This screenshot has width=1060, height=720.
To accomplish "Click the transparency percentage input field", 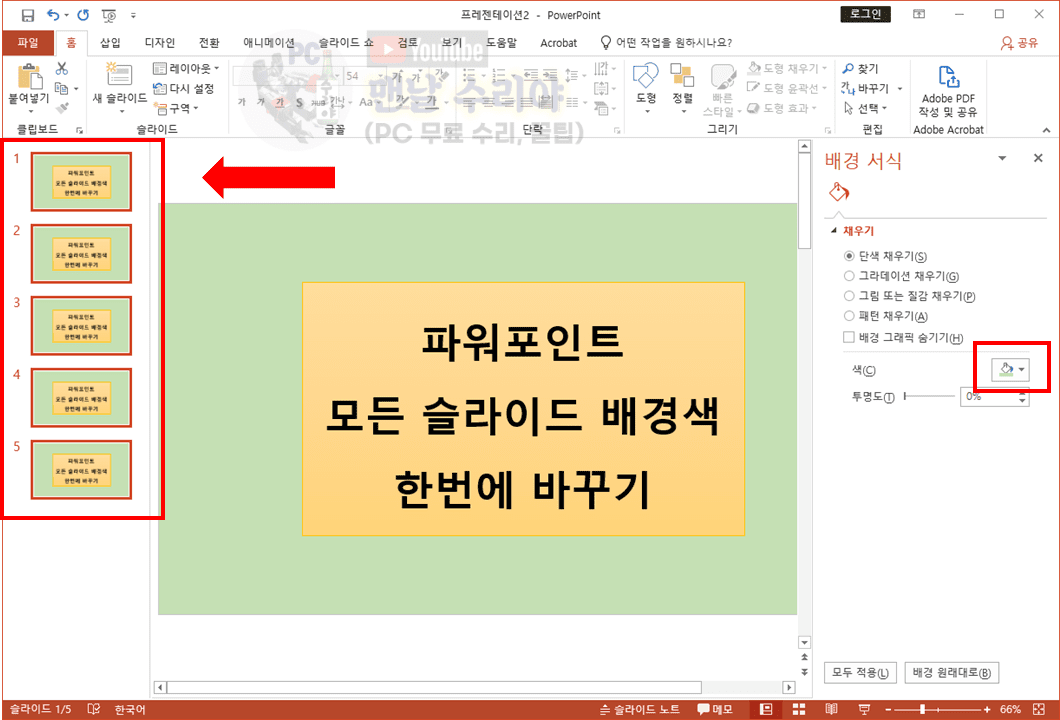I will pyautogui.click(x=988, y=396).
